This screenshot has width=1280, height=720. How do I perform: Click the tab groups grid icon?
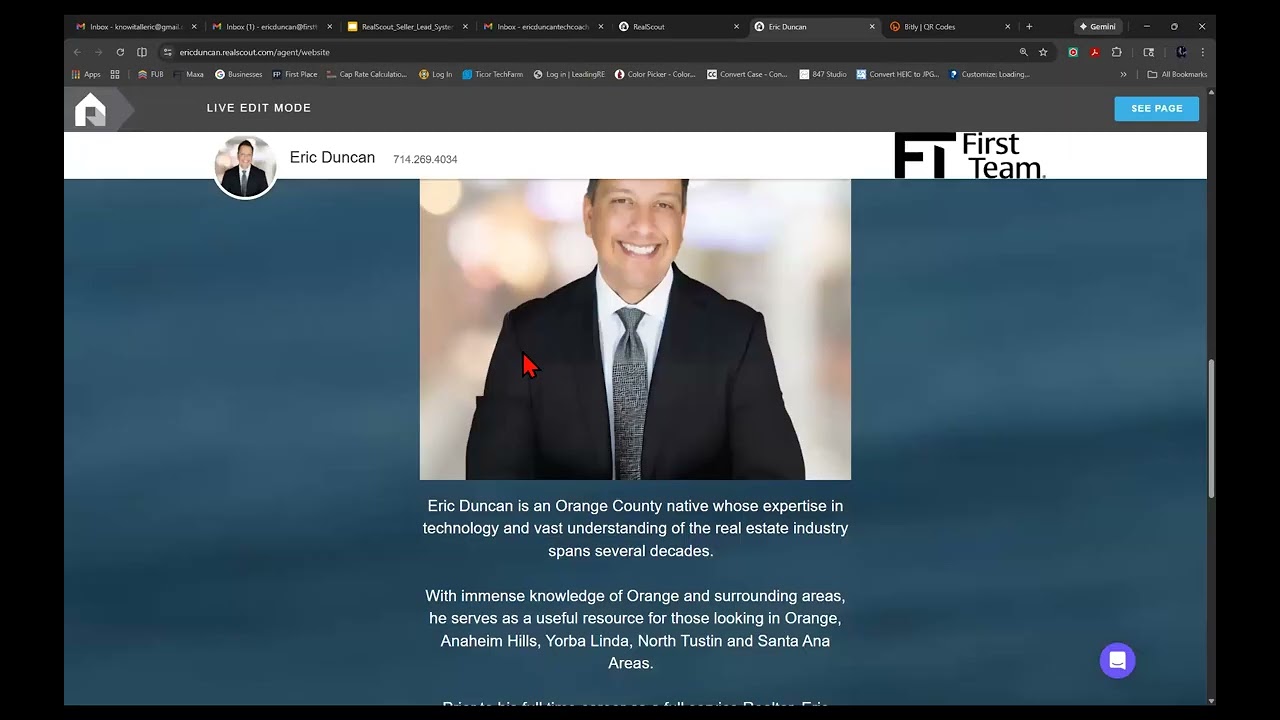click(x=115, y=74)
